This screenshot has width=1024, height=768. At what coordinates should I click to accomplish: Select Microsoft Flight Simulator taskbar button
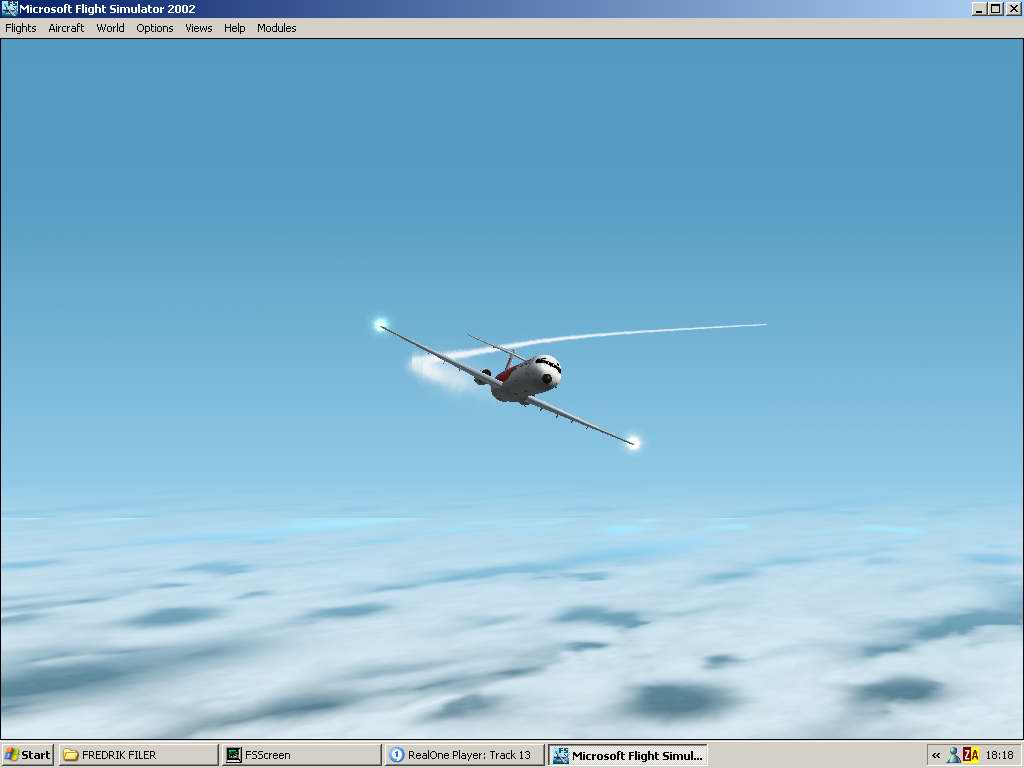click(628, 755)
